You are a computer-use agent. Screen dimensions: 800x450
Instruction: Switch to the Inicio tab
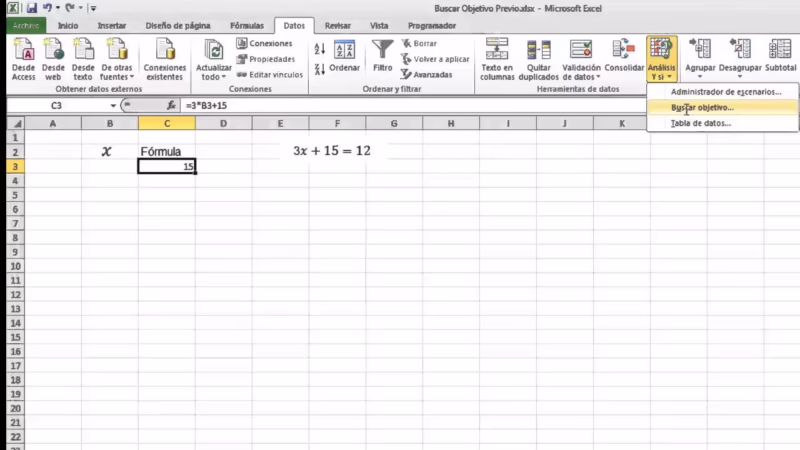(68, 26)
